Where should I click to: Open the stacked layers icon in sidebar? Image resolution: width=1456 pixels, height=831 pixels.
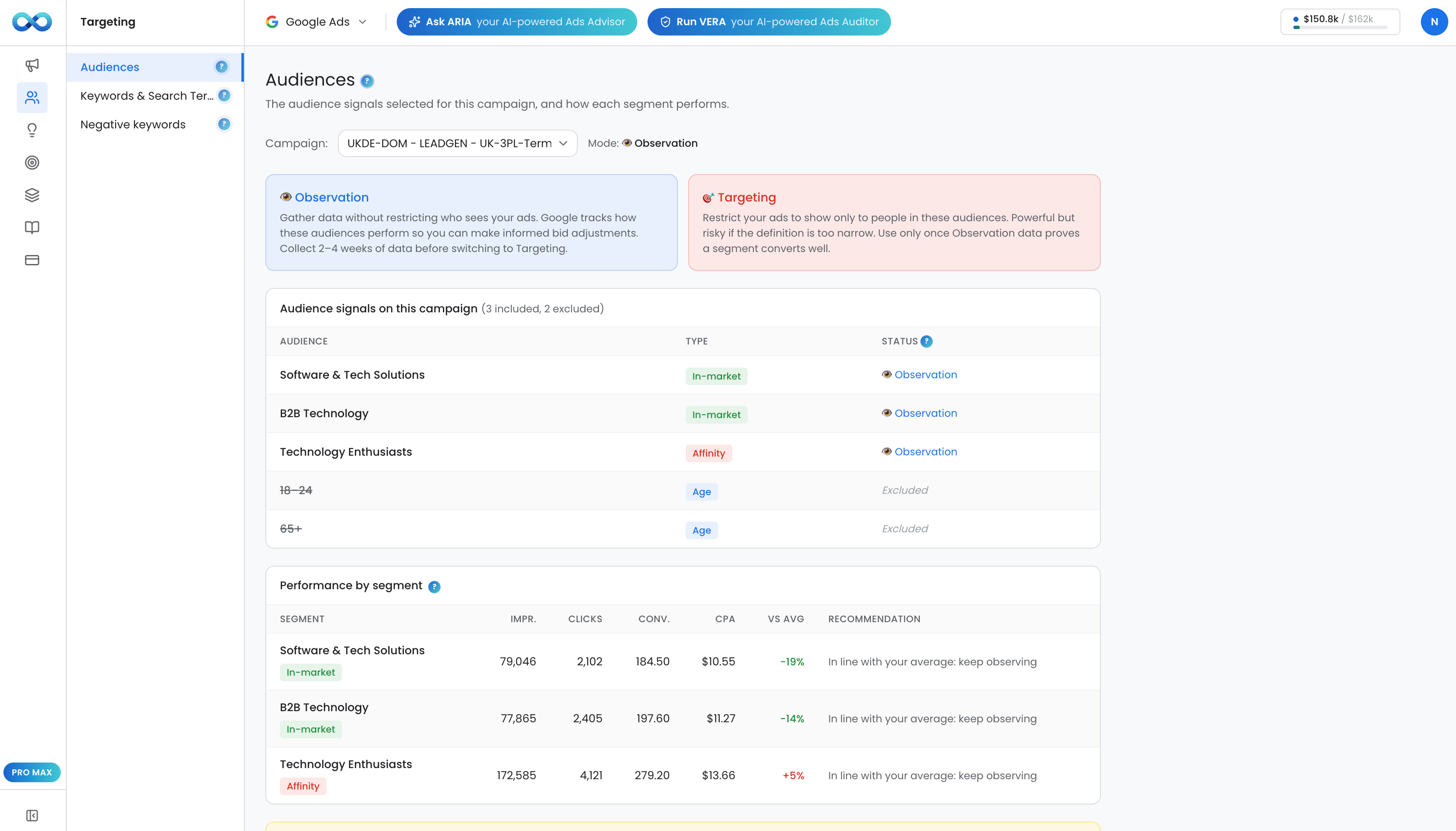click(x=32, y=195)
